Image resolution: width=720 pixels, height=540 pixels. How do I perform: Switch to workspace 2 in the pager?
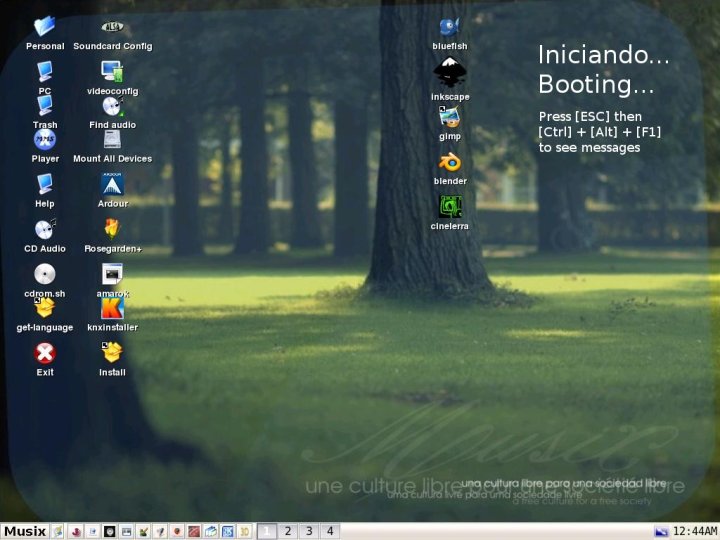tap(288, 531)
